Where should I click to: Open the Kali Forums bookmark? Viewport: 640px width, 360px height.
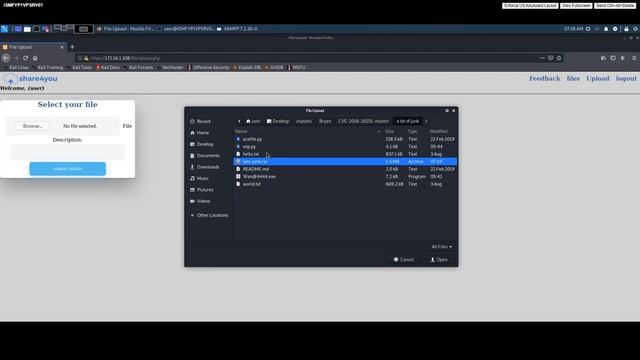coord(139,67)
